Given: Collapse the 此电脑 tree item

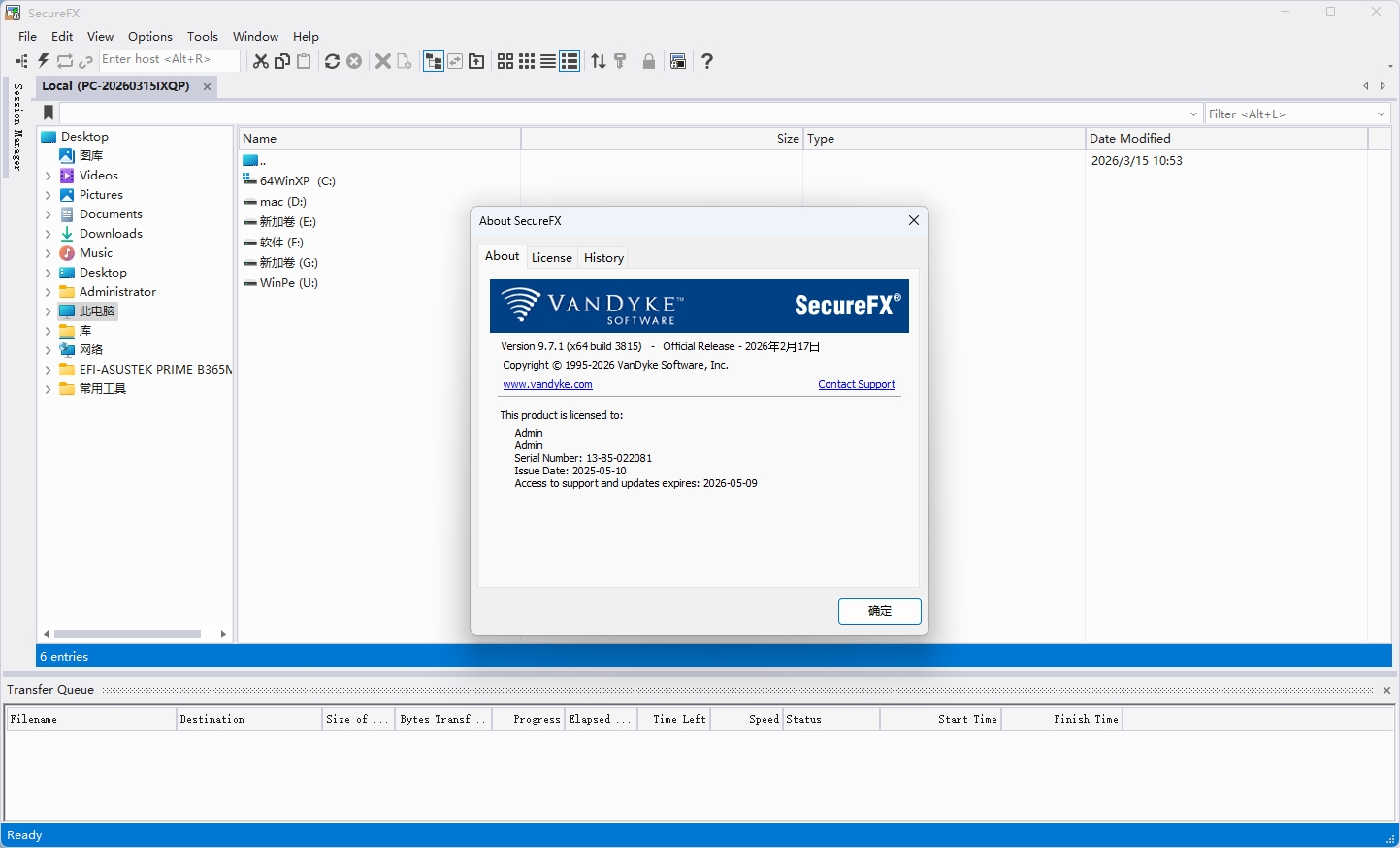Looking at the screenshot, I should point(47,310).
